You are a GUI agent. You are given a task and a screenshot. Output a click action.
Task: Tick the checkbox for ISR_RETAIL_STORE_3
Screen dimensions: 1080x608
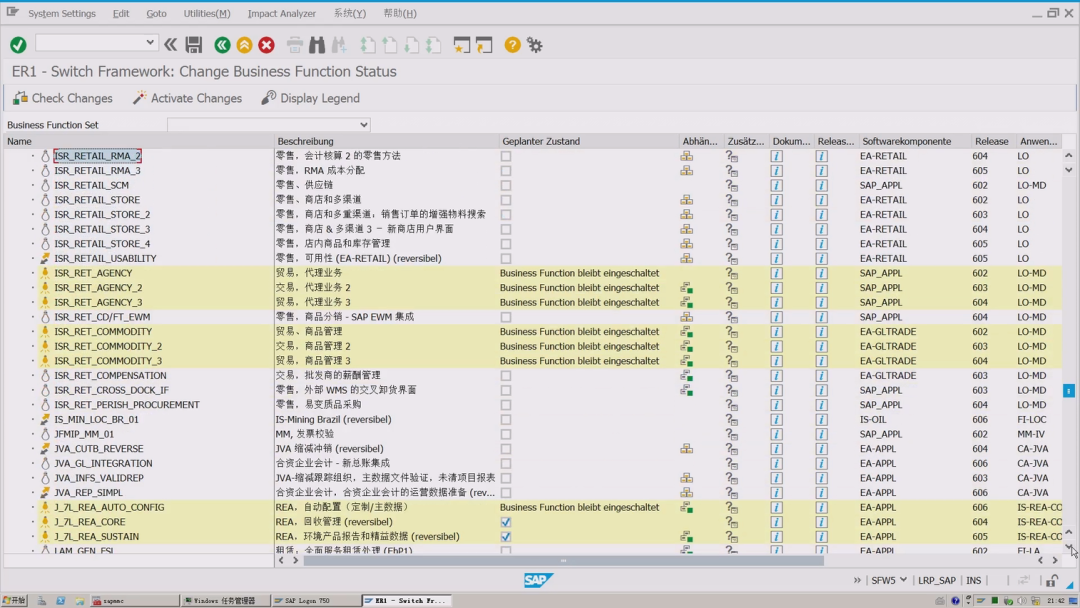(x=506, y=229)
